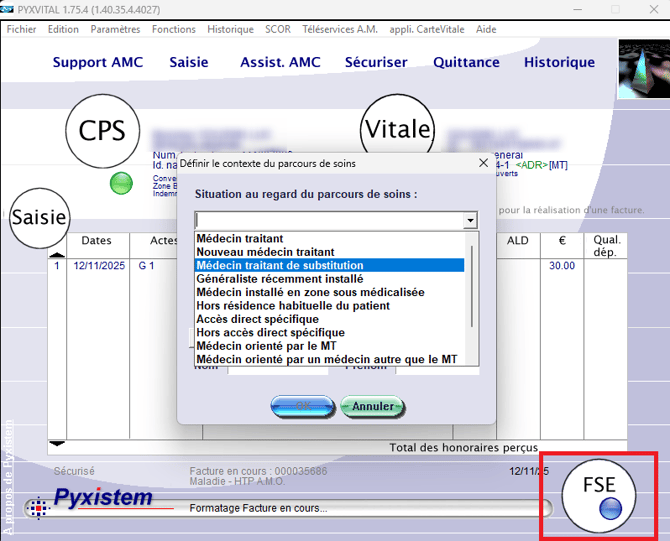Close the parcours de soins dialog

click(484, 163)
